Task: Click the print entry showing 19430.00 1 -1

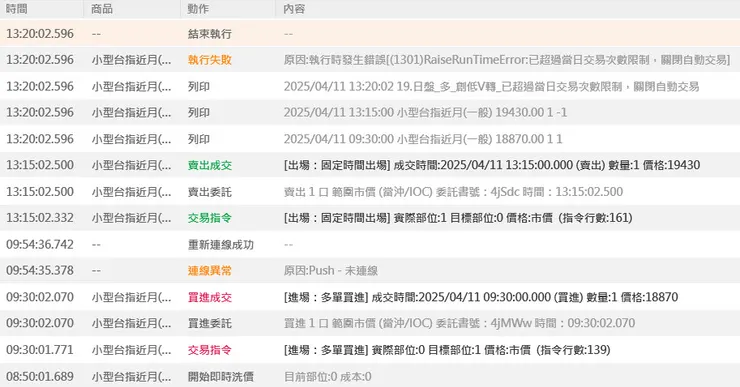Action: (425, 112)
